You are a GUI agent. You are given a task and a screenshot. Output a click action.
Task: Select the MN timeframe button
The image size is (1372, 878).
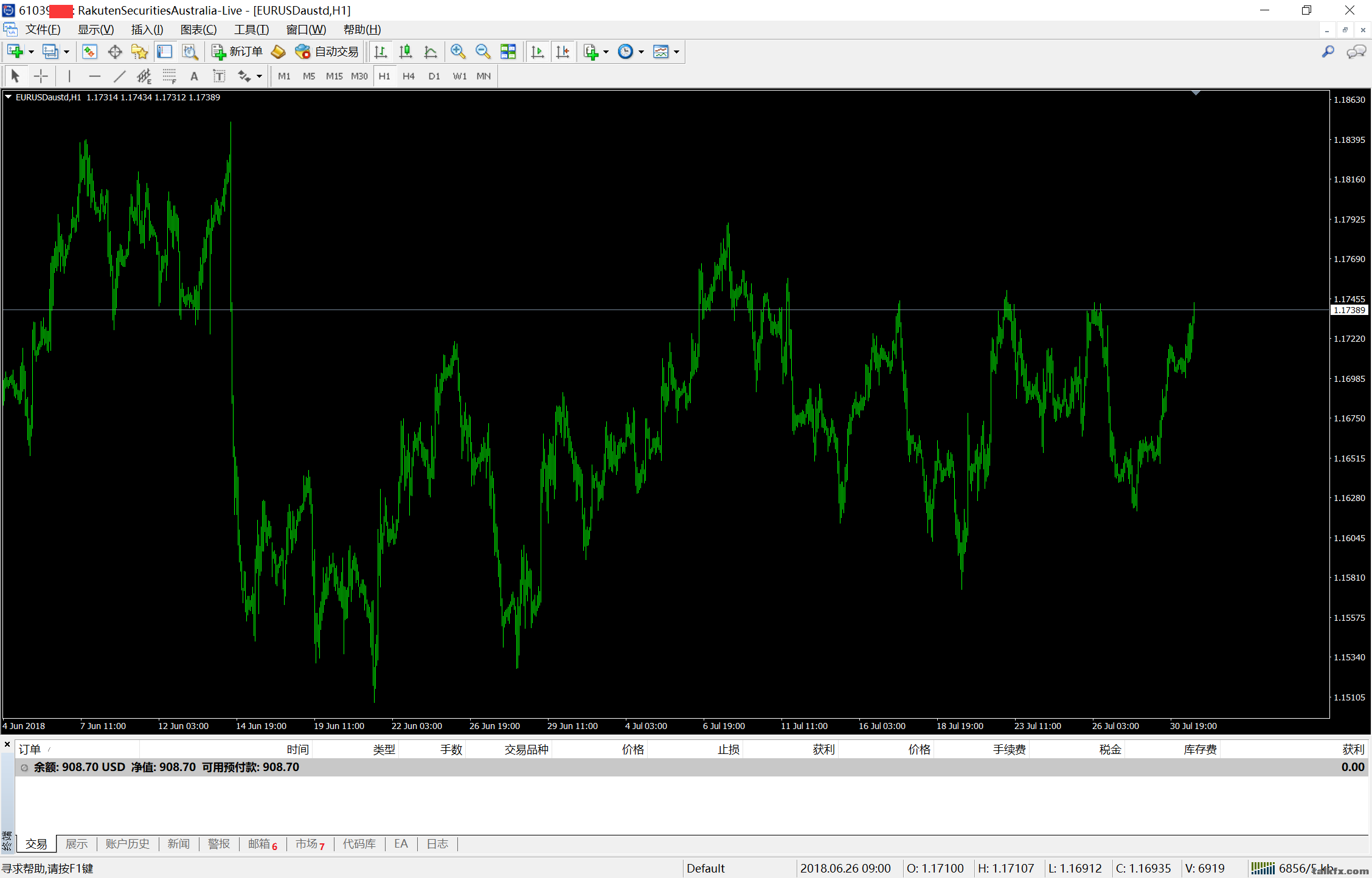pyautogui.click(x=483, y=76)
